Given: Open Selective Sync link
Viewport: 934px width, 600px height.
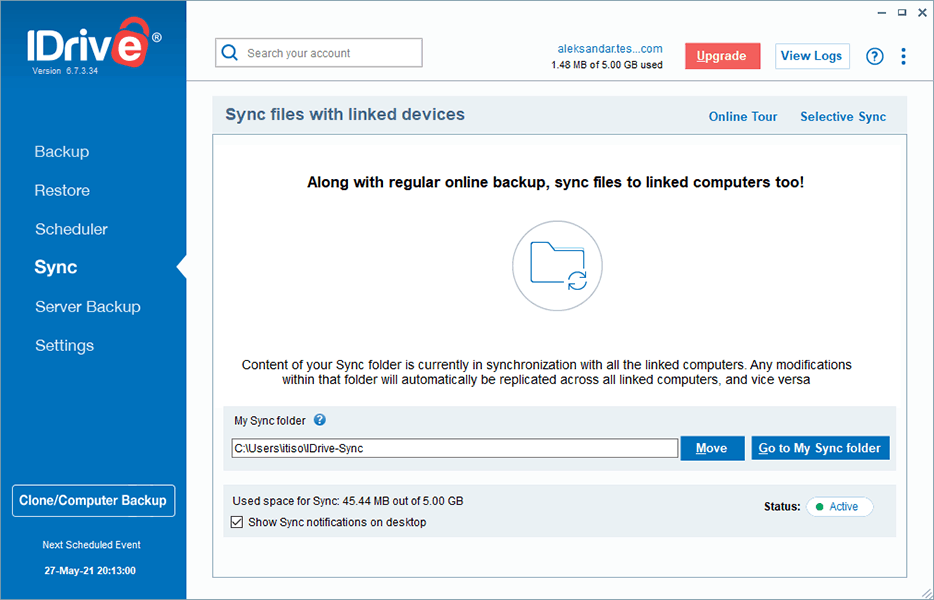Looking at the screenshot, I should pos(842,117).
